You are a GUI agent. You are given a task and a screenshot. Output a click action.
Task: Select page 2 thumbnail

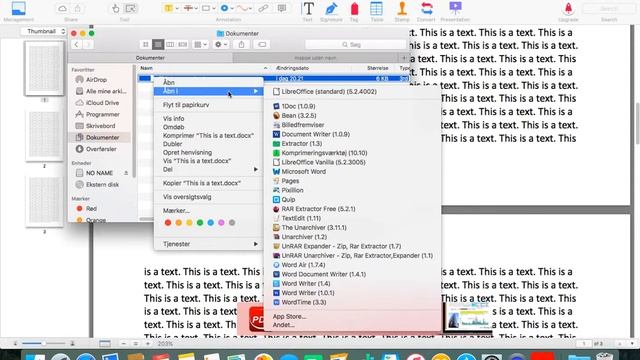[44, 136]
